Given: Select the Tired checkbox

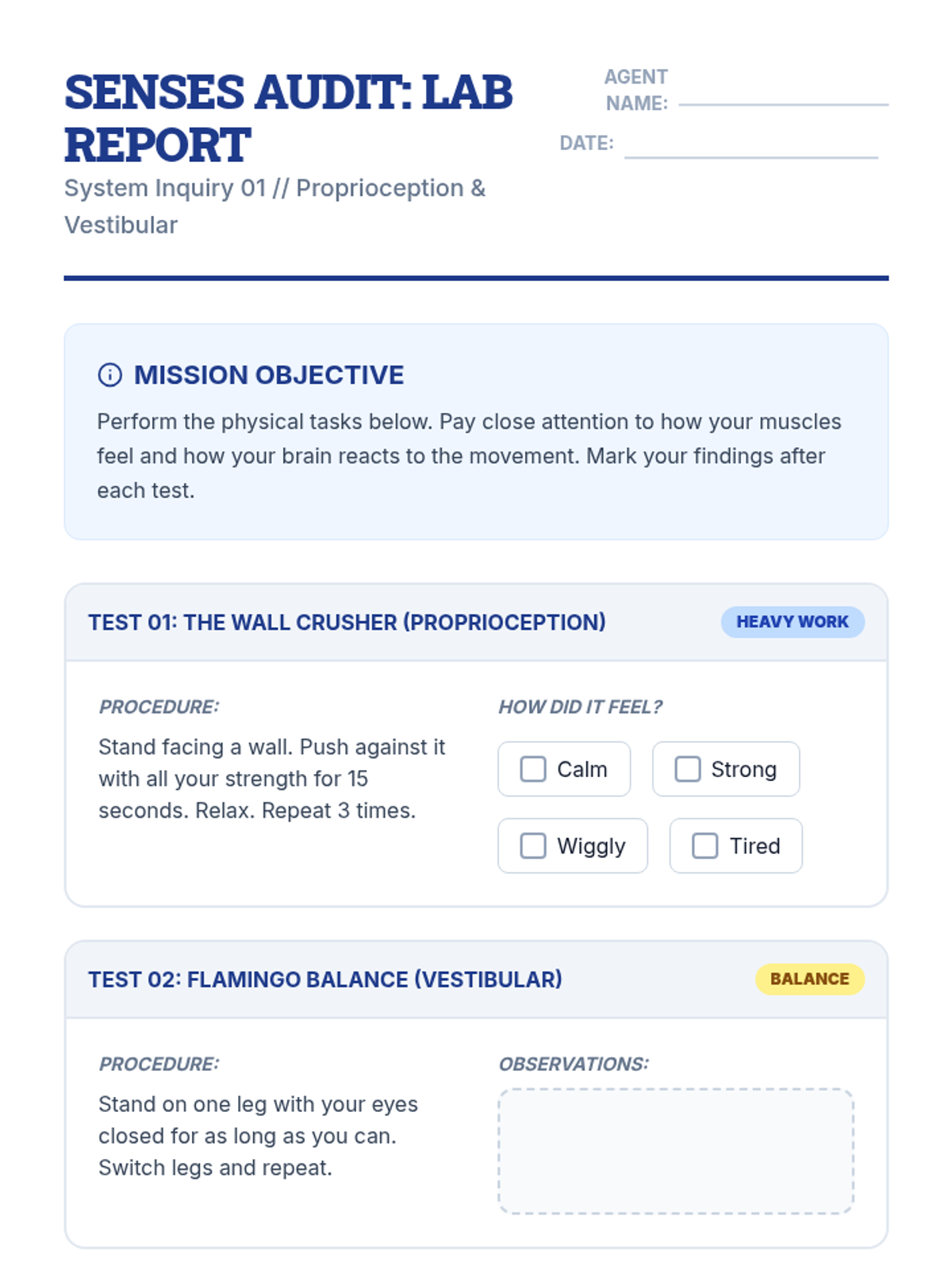Looking at the screenshot, I should (x=704, y=845).
